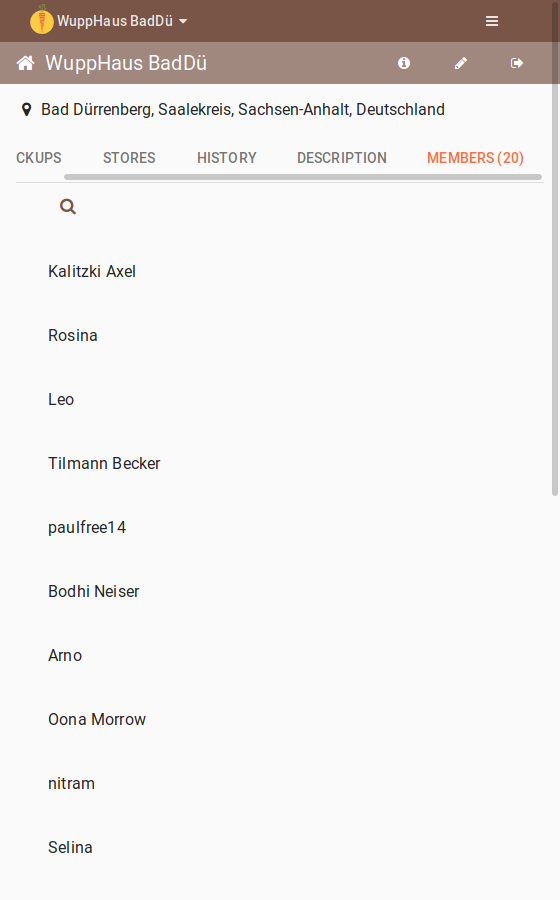The image size is (560, 900).
Task: Open member paulfree14
Action: [x=87, y=527]
